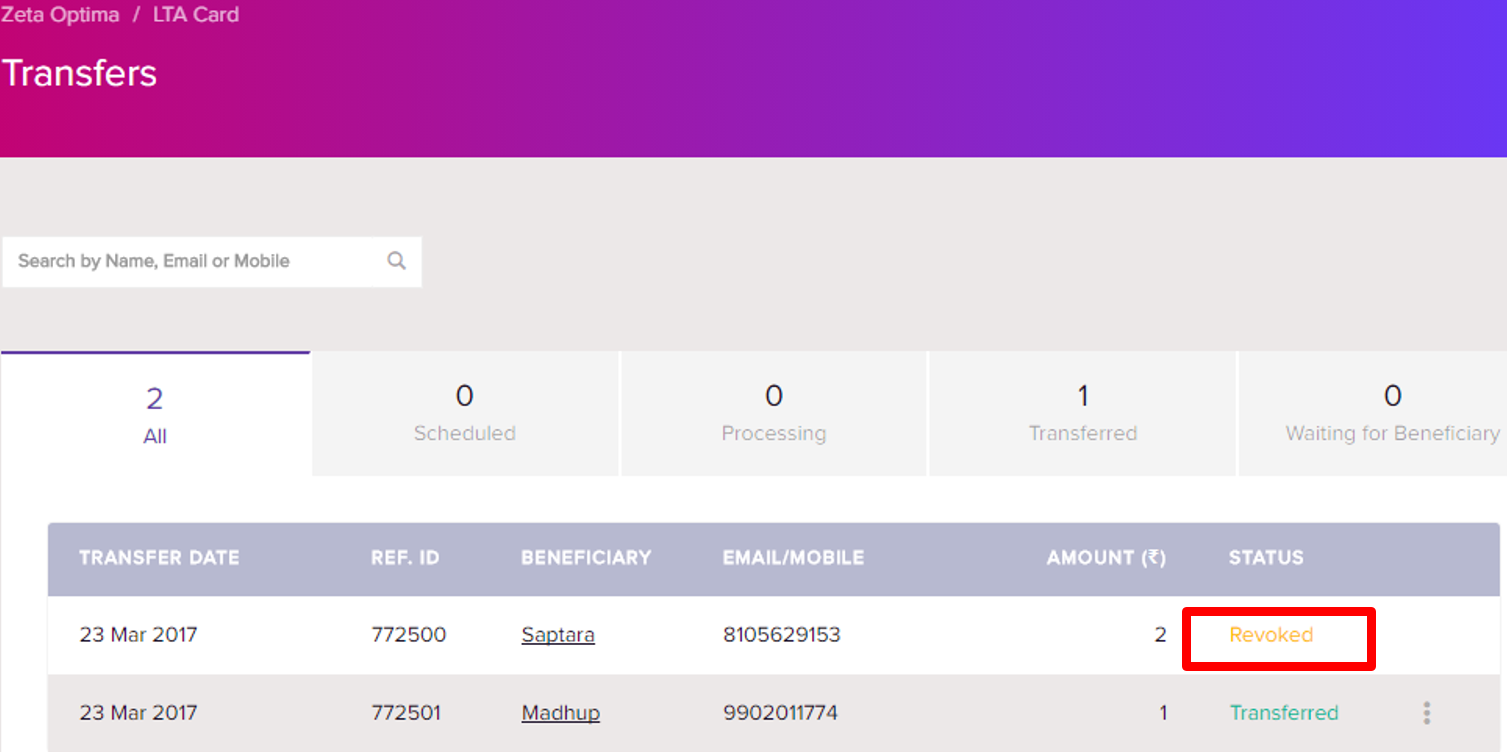Image resolution: width=1507 pixels, height=752 pixels.
Task: Click amount 2 in Saptara's row
Action: [x=1161, y=635]
